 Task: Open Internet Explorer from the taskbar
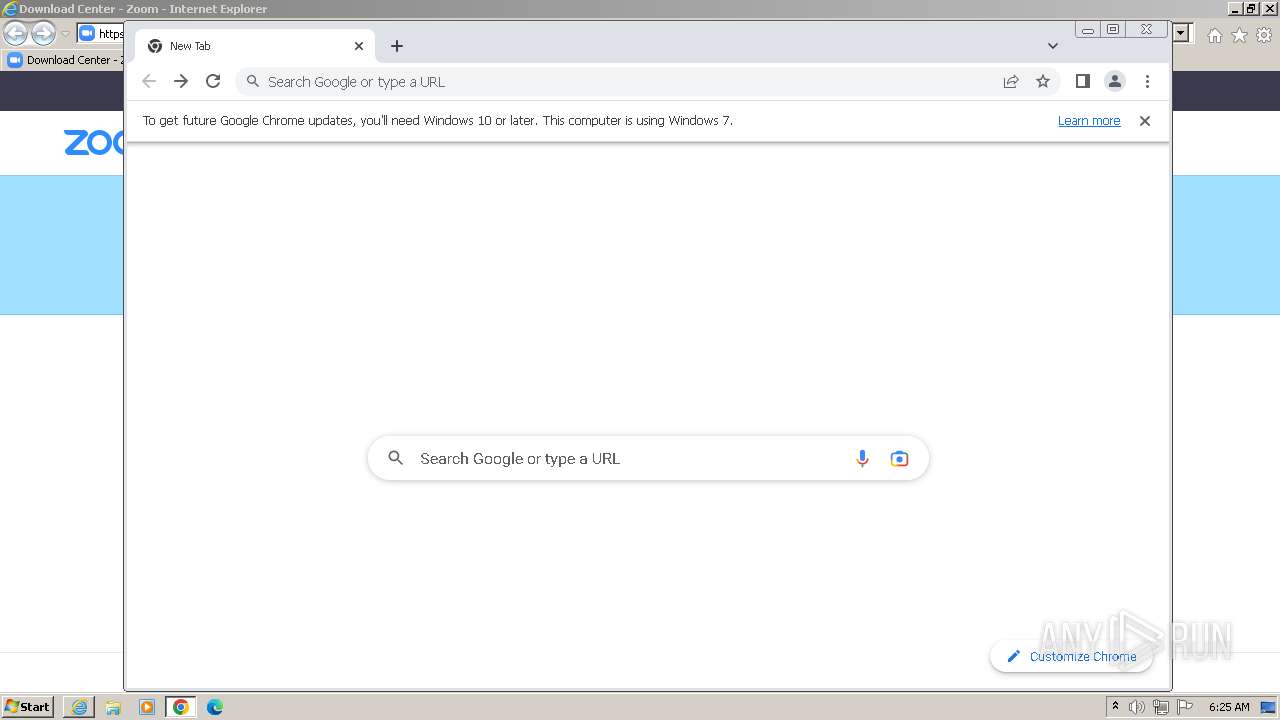79,707
